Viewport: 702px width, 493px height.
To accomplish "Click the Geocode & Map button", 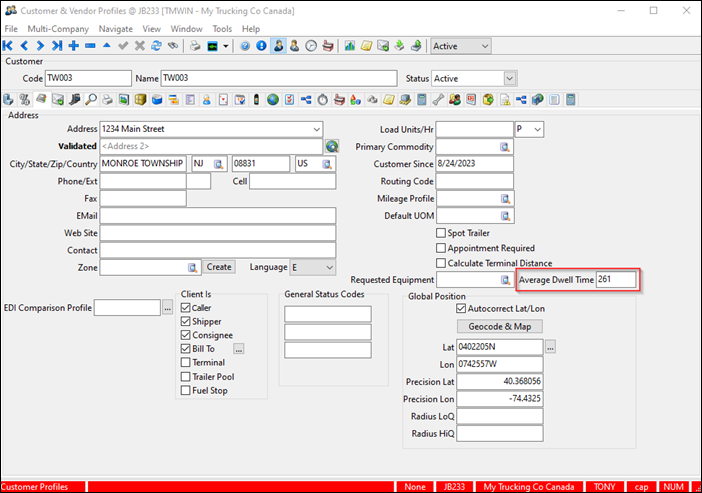I will [x=499, y=327].
